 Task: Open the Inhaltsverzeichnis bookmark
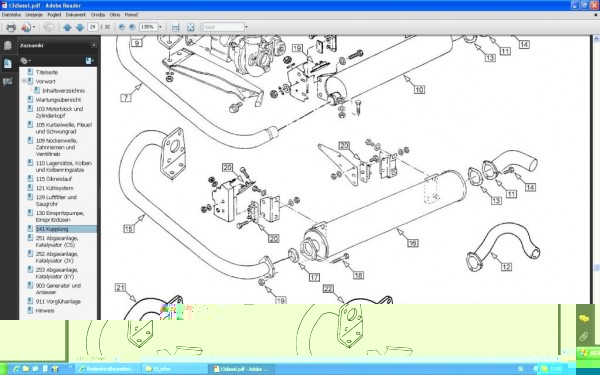(x=64, y=91)
